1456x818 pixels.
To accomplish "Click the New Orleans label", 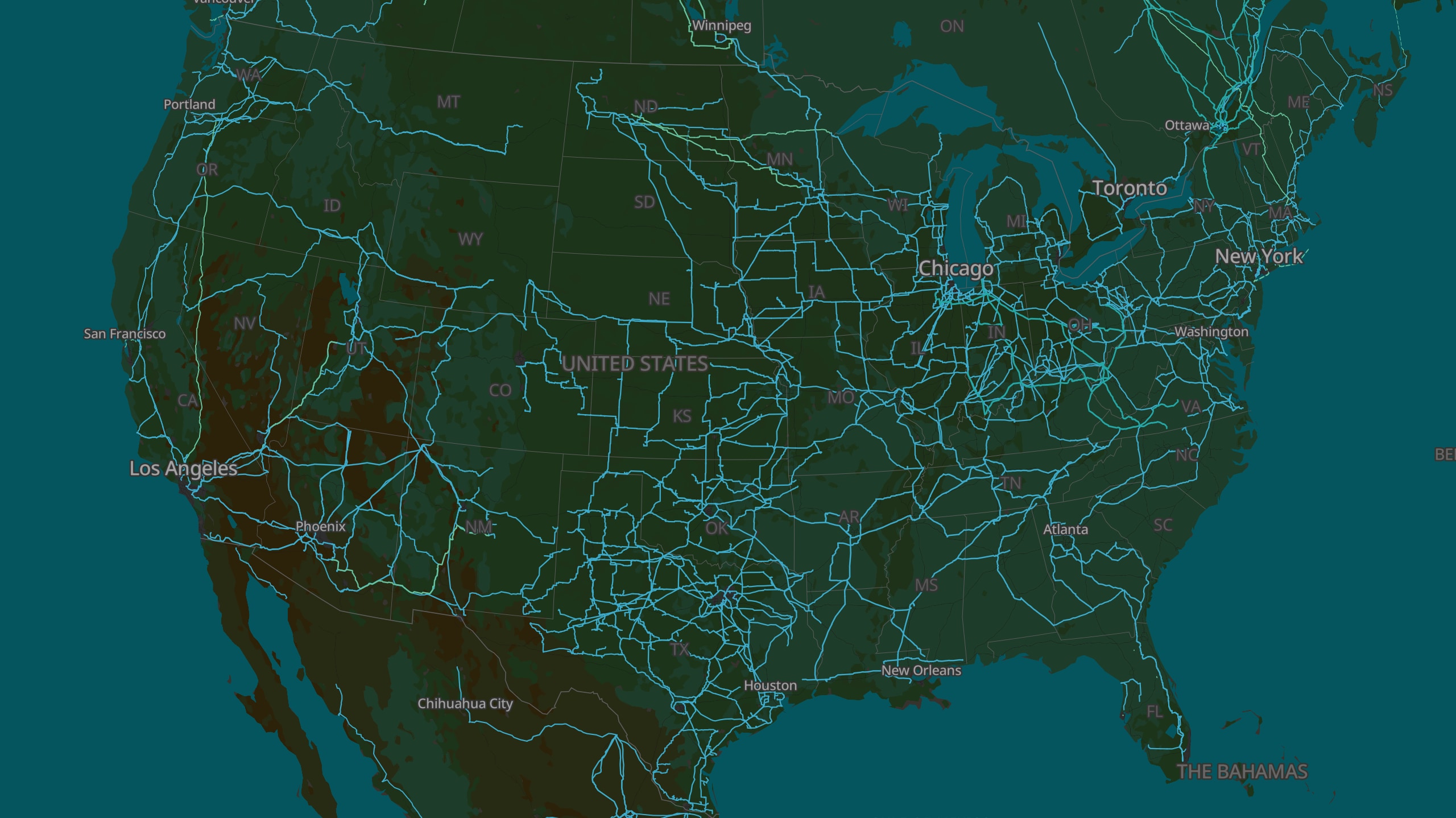I will 921,670.
